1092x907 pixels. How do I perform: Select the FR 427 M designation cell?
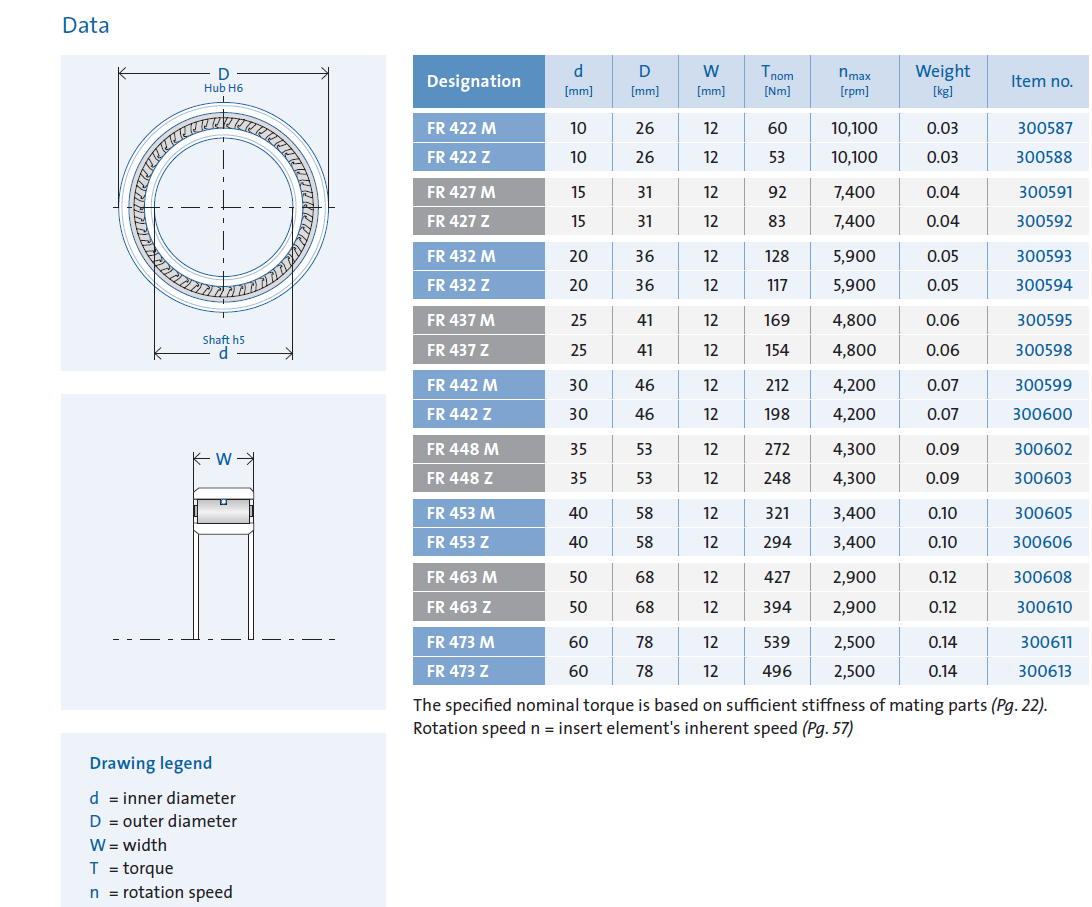point(478,192)
